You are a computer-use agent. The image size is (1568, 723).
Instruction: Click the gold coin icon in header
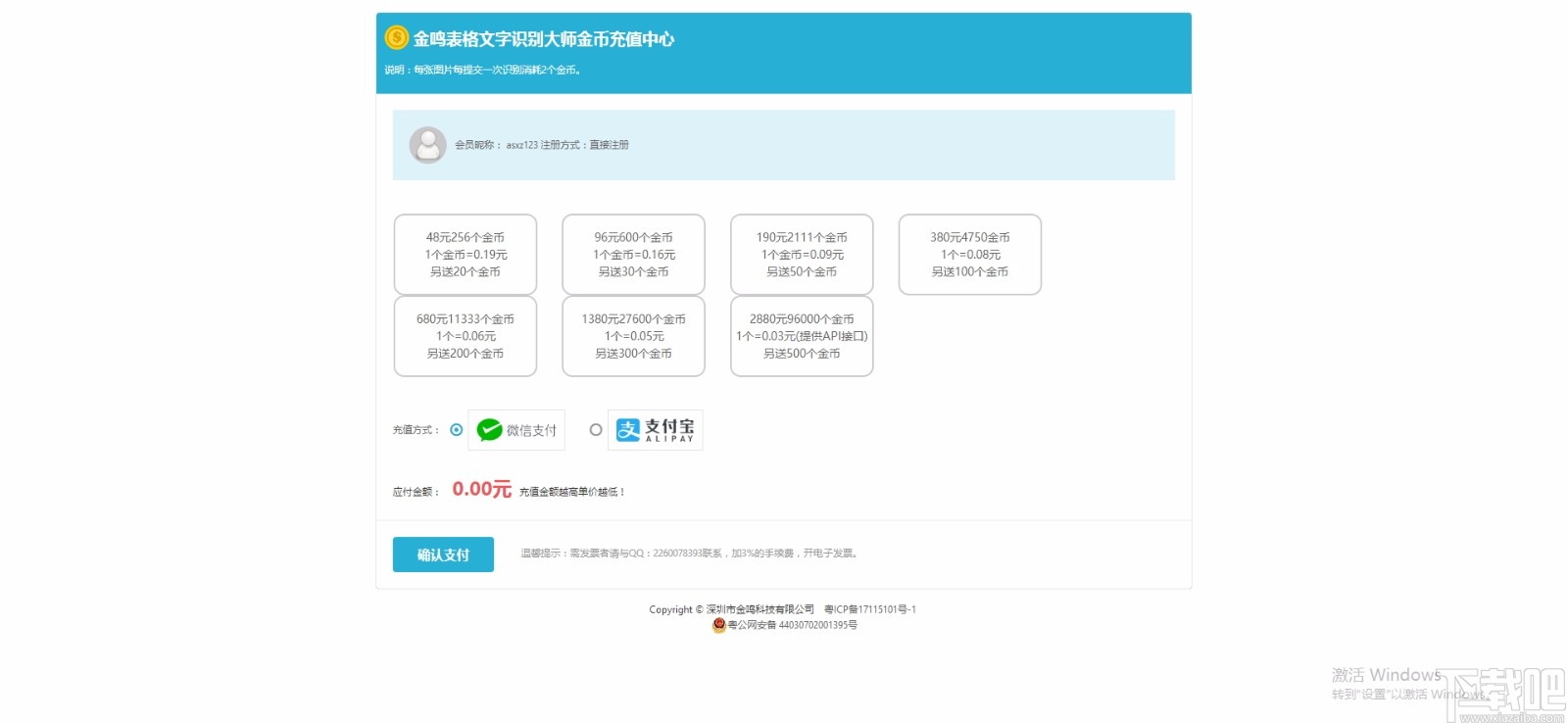(396, 38)
